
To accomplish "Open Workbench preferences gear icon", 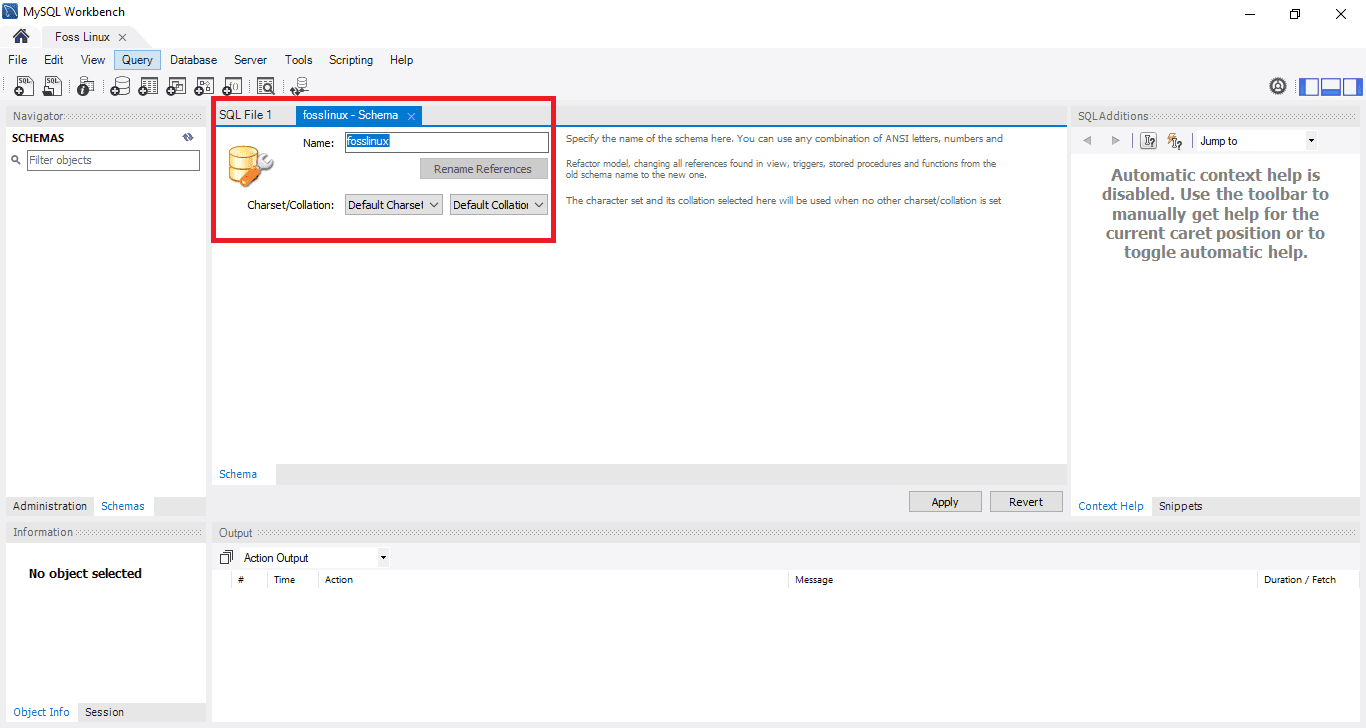I will click(x=1278, y=87).
